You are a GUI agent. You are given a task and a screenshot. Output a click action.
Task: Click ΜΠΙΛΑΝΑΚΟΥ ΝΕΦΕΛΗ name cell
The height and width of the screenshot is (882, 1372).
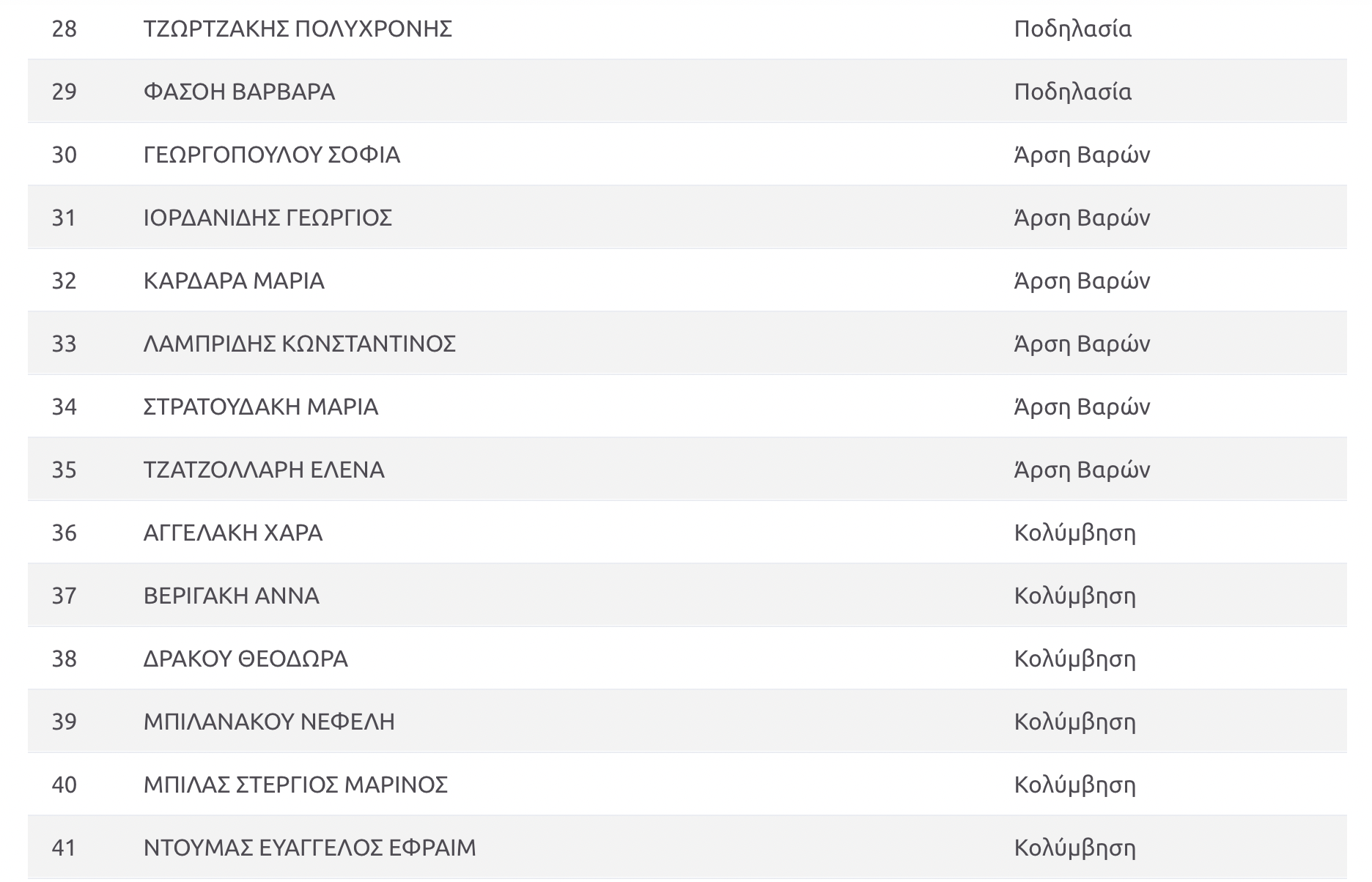269,722
